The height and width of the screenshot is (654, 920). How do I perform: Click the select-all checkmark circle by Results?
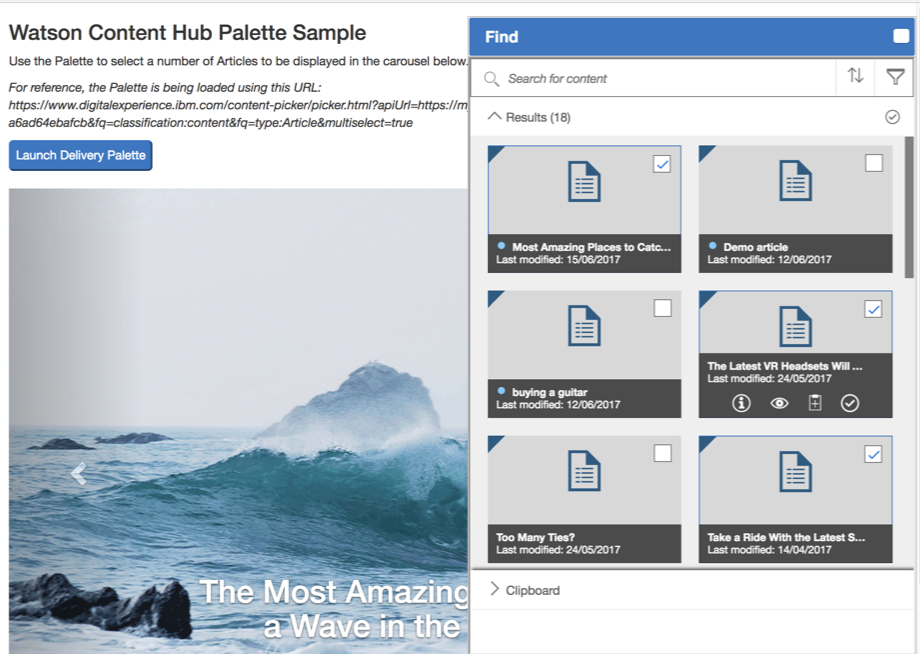[x=892, y=117]
